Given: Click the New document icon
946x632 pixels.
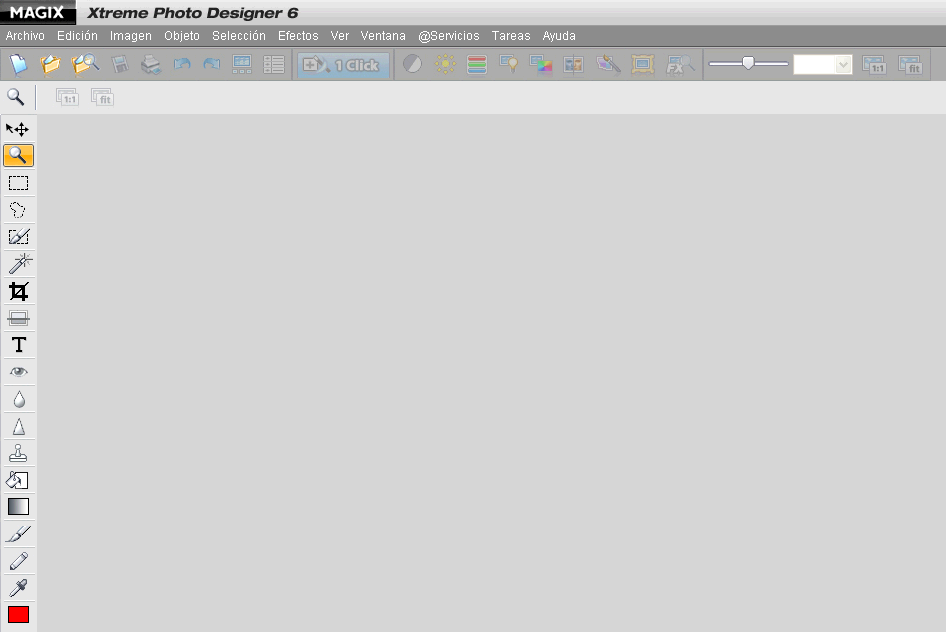Looking at the screenshot, I should (19, 65).
